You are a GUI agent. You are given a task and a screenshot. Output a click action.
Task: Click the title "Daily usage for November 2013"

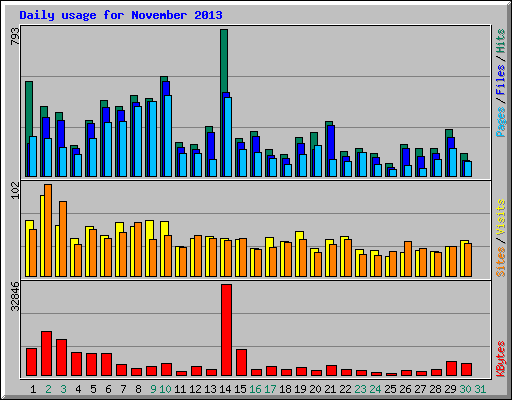click(121, 15)
